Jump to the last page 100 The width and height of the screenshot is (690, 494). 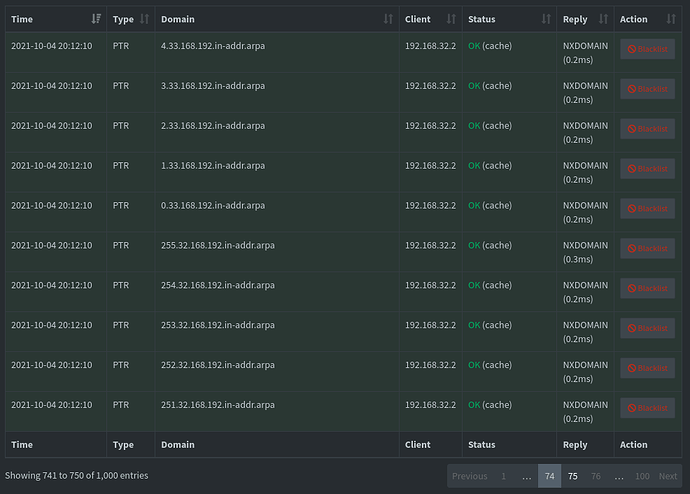[642, 476]
